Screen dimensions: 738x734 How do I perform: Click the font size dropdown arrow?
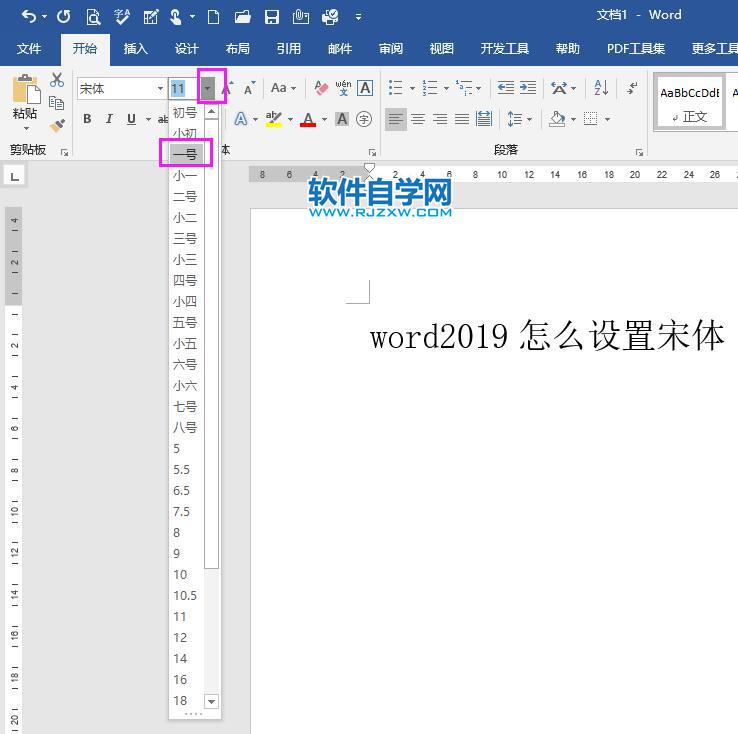click(207, 88)
